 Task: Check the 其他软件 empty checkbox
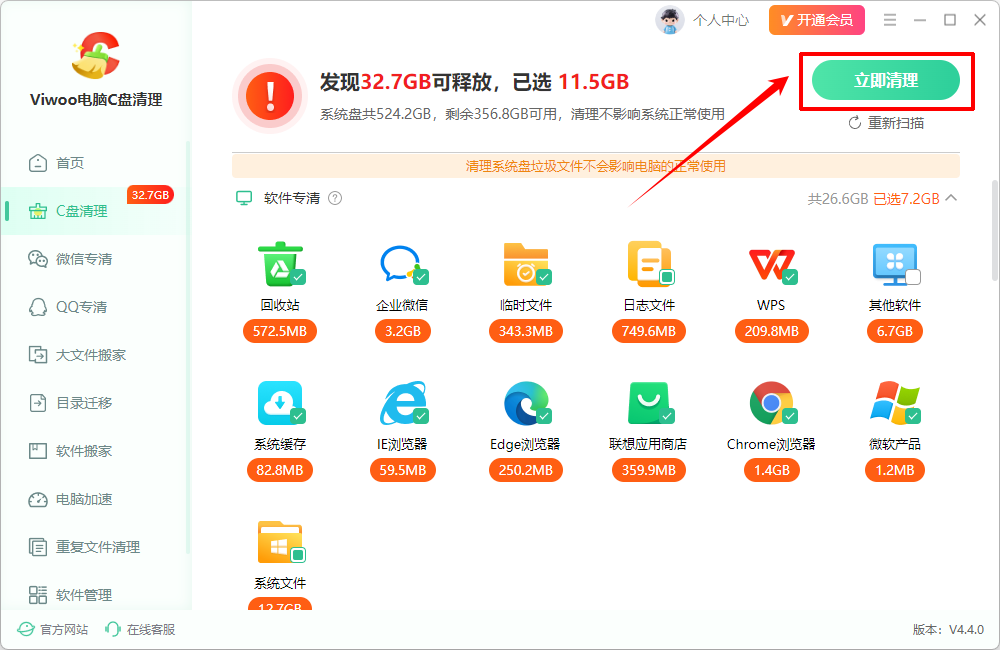click(913, 277)
